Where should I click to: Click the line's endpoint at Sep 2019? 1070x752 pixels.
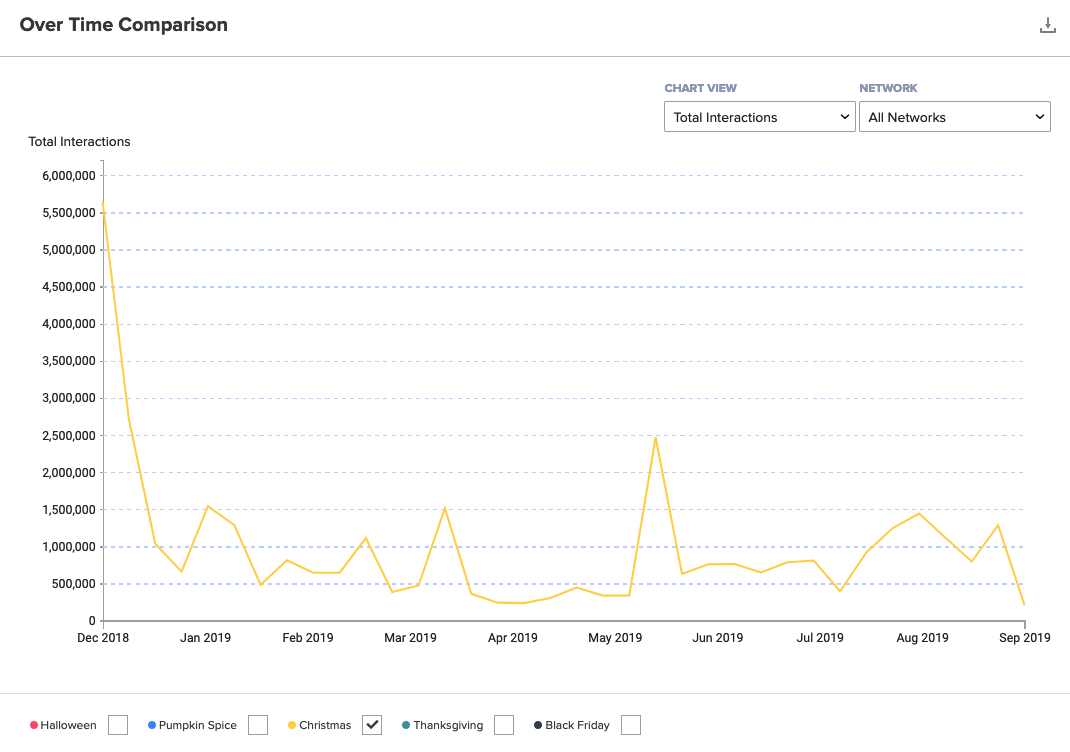tap(1024, 604)
